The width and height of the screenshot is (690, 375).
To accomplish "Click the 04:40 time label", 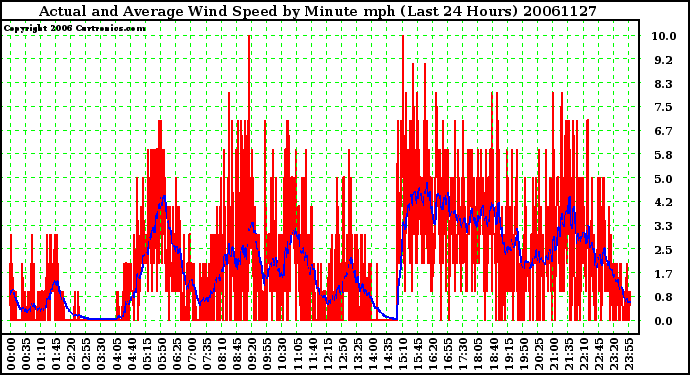I will (132, 354).
